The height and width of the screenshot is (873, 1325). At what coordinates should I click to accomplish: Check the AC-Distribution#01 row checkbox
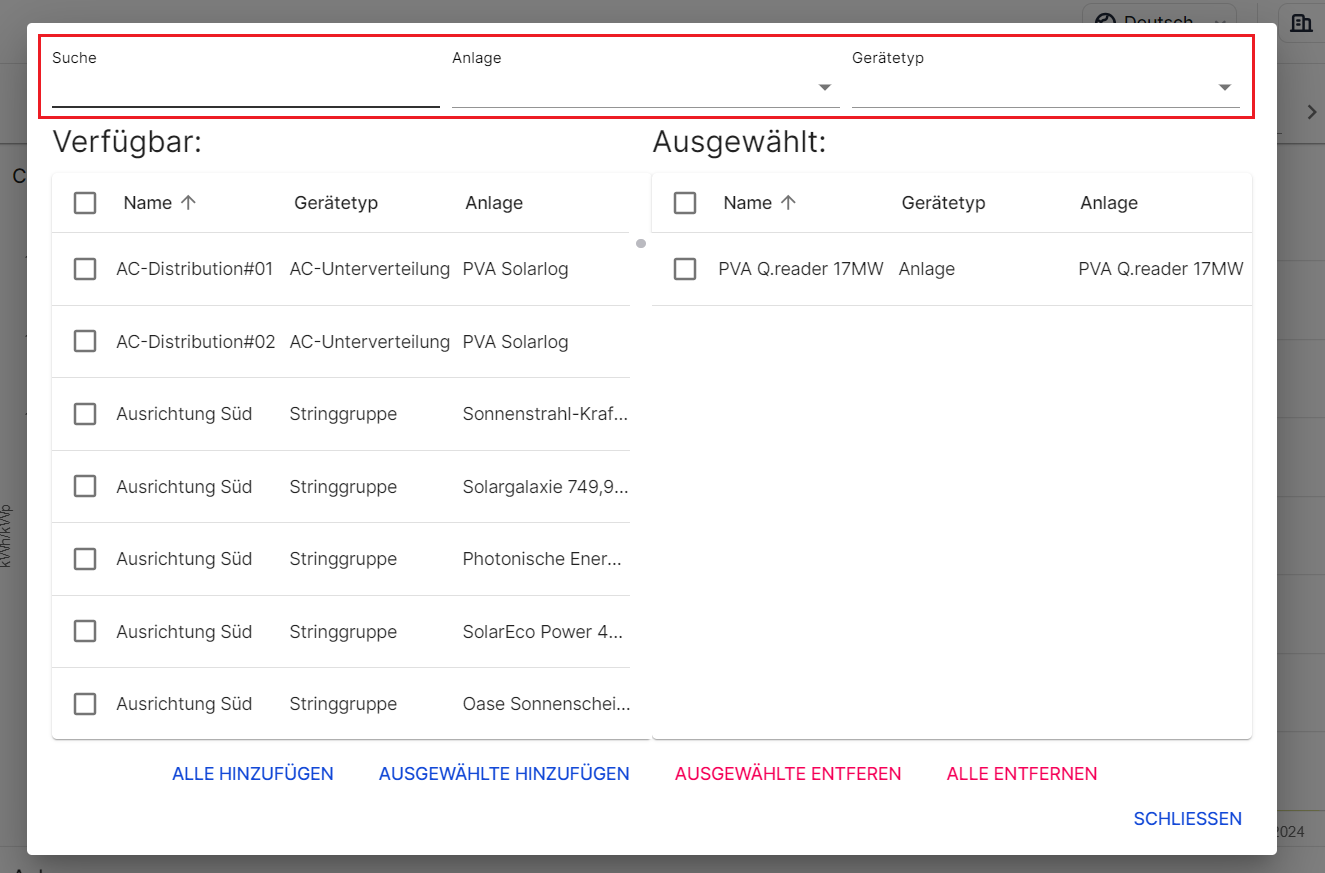85,269
